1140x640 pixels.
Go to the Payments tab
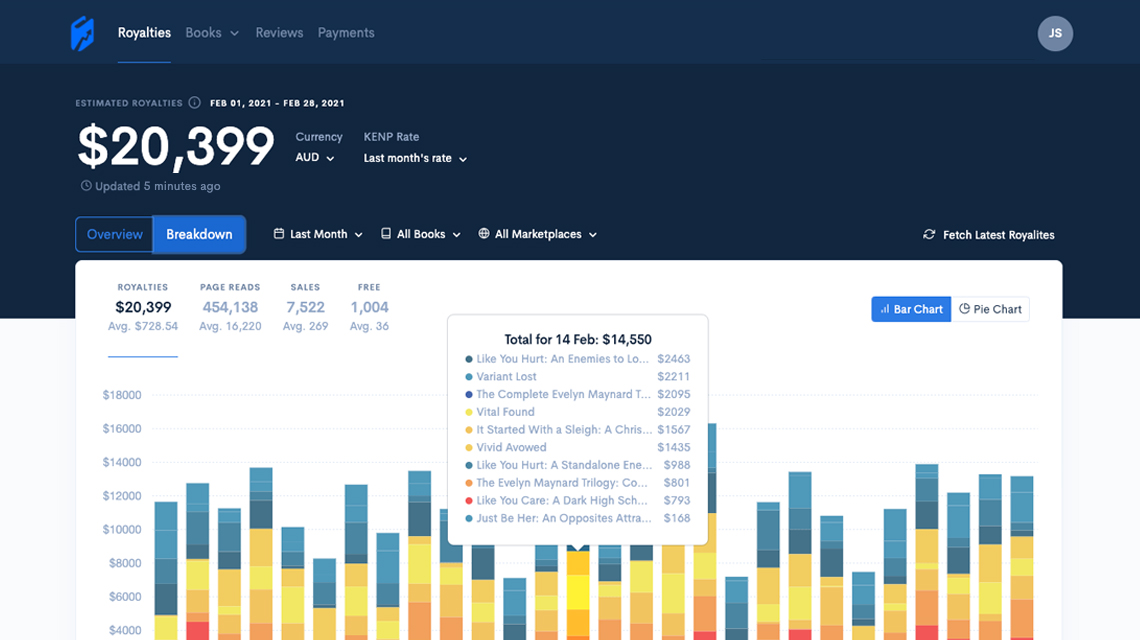click(x=346, y=32)
